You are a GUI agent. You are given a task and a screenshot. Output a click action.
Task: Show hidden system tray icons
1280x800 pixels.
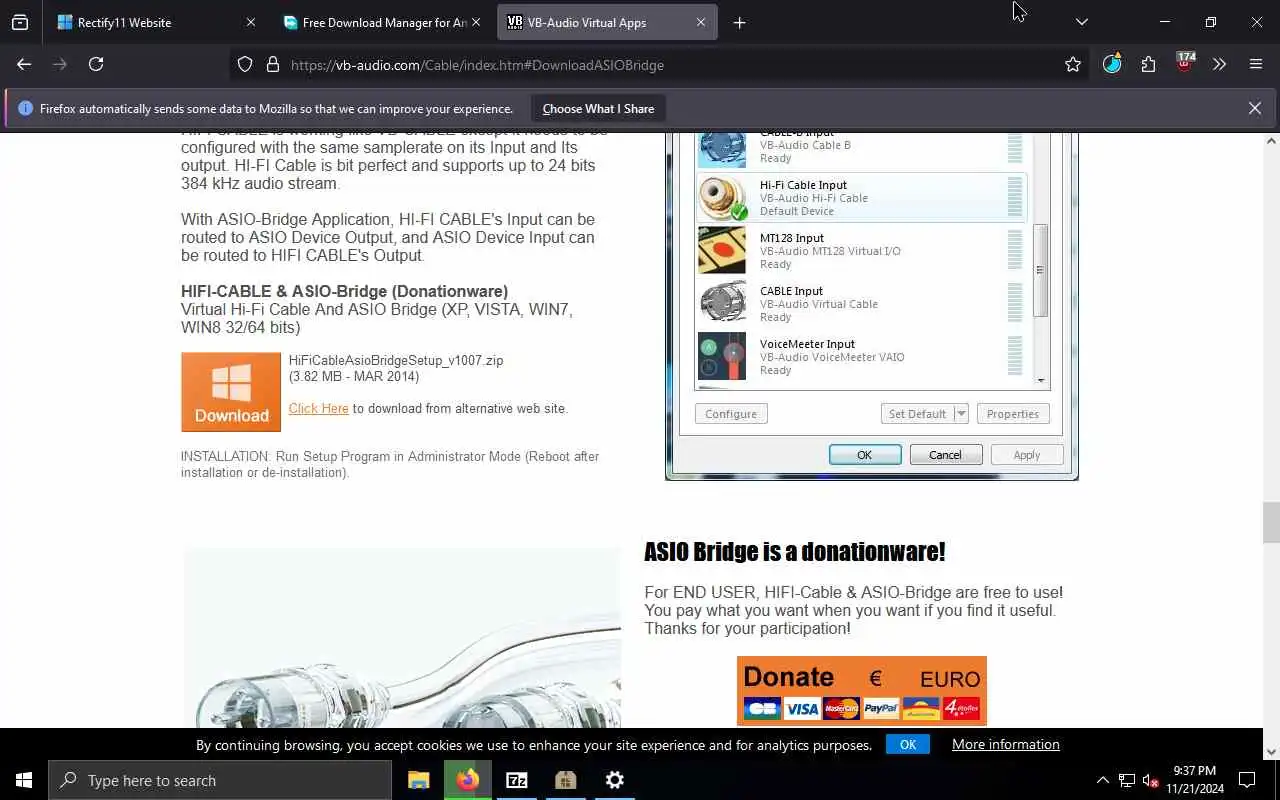[x=1103, y=780]
